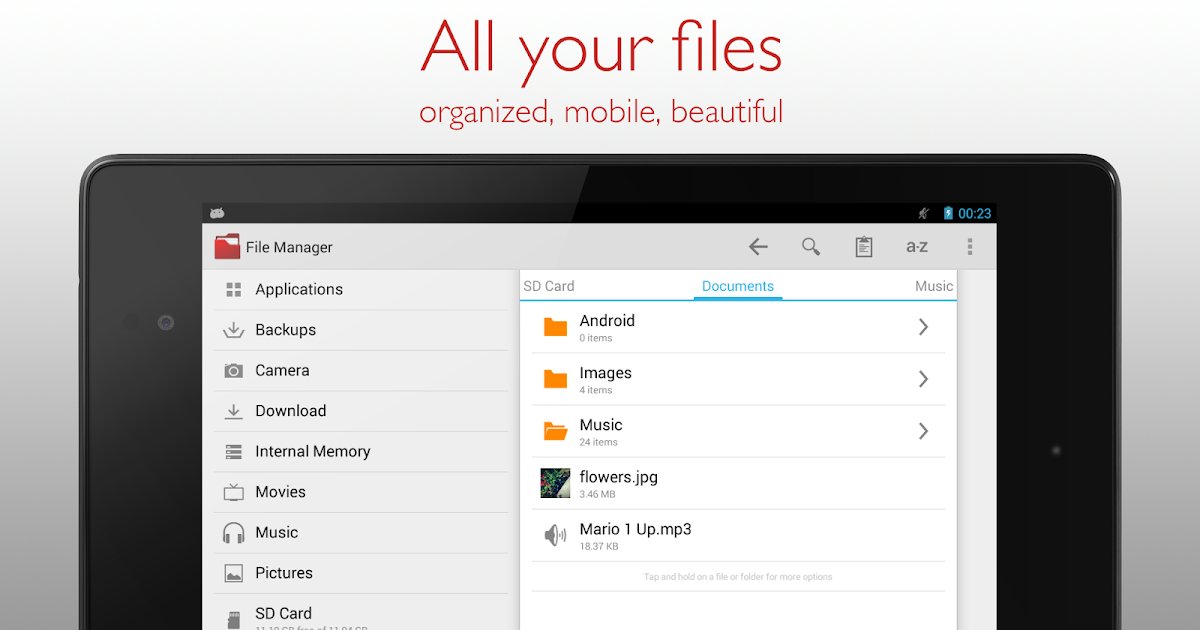Screen dimensions: 1200x630
Task: Select the Documents tab
Action: coord(738,286)
